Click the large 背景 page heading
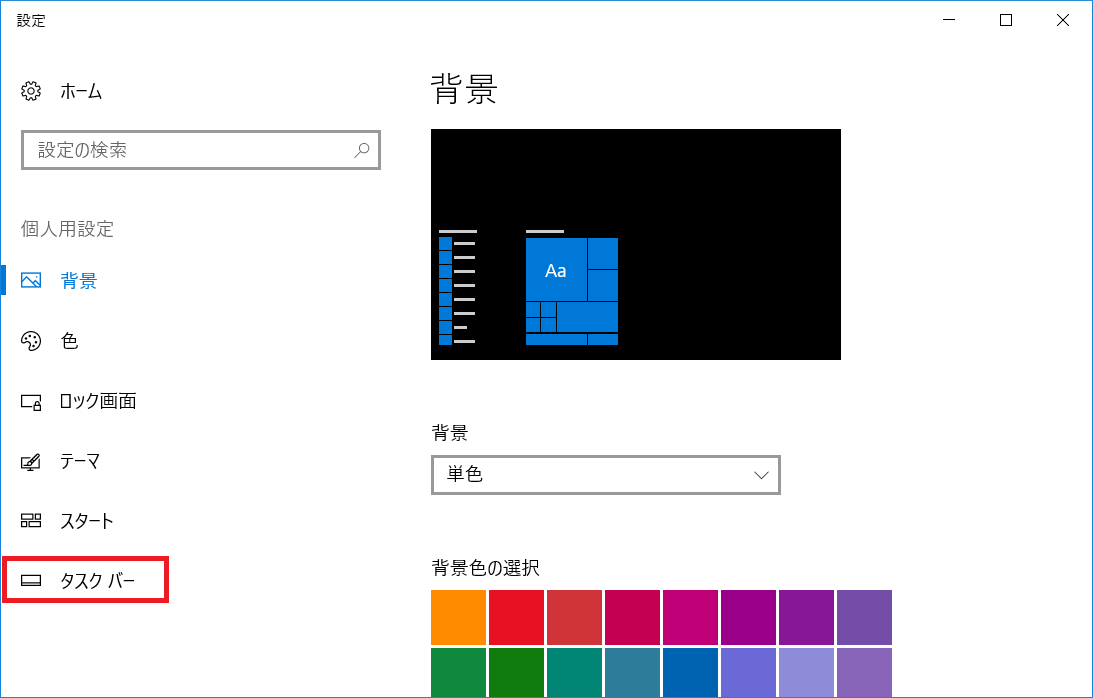Image resolution: width=1093 pixels, height=698 pixels. (464, 90)
